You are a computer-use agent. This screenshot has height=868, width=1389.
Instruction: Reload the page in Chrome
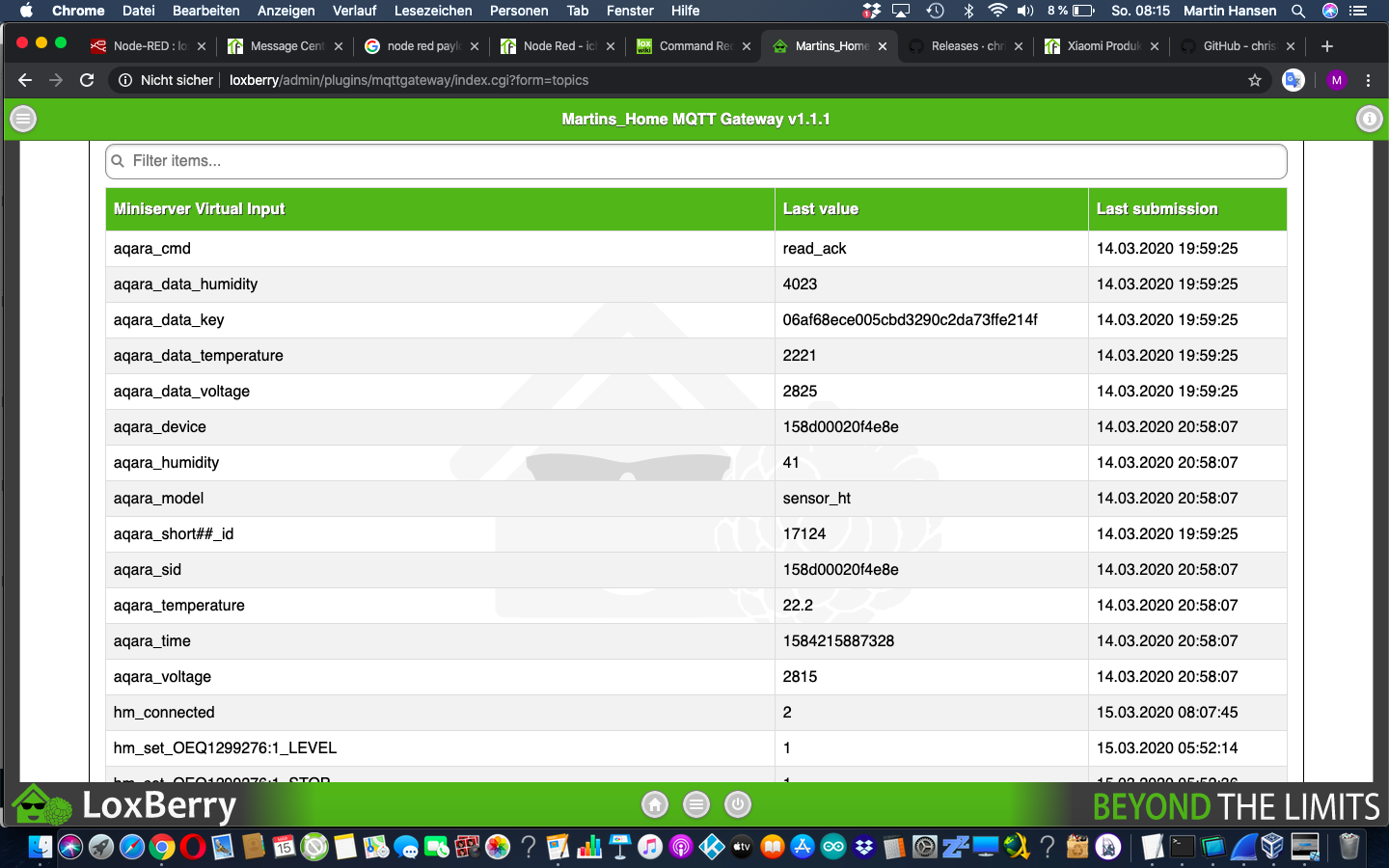pyautogui.click(x=87, y=80)
